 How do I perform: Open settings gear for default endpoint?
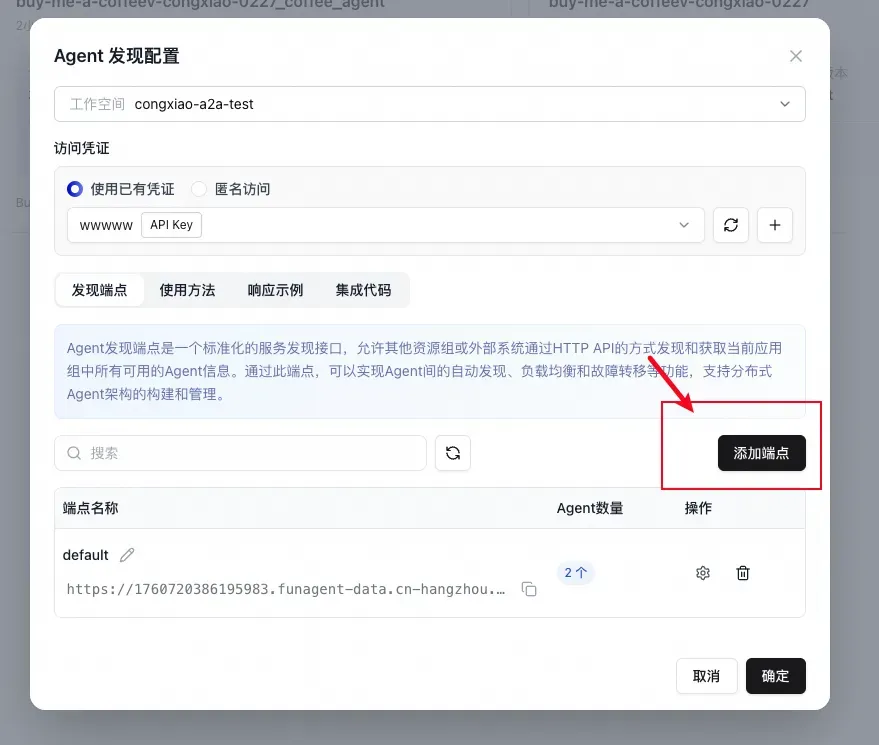click(703, 573)
